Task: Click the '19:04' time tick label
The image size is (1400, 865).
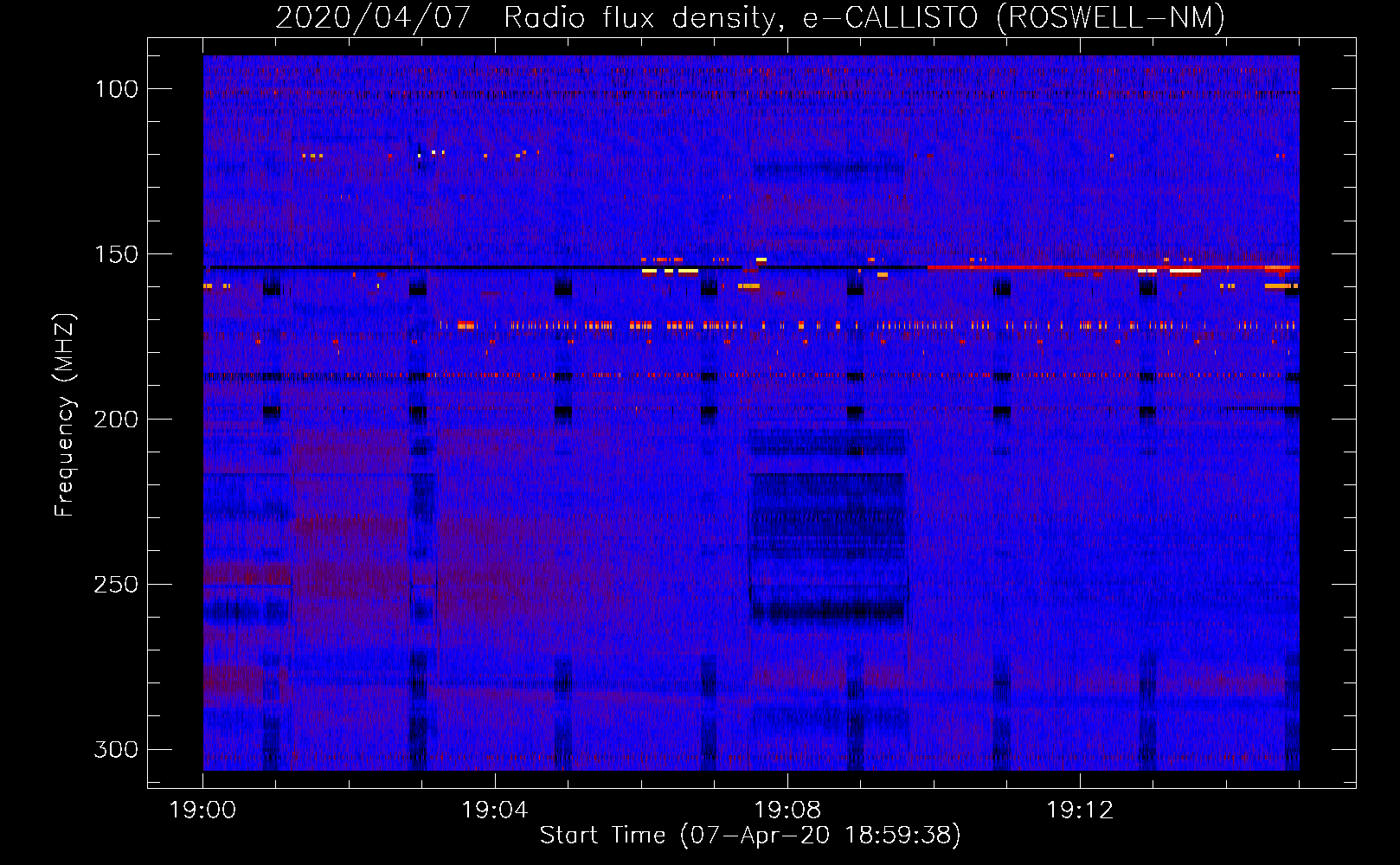Action: coord(495,811)
